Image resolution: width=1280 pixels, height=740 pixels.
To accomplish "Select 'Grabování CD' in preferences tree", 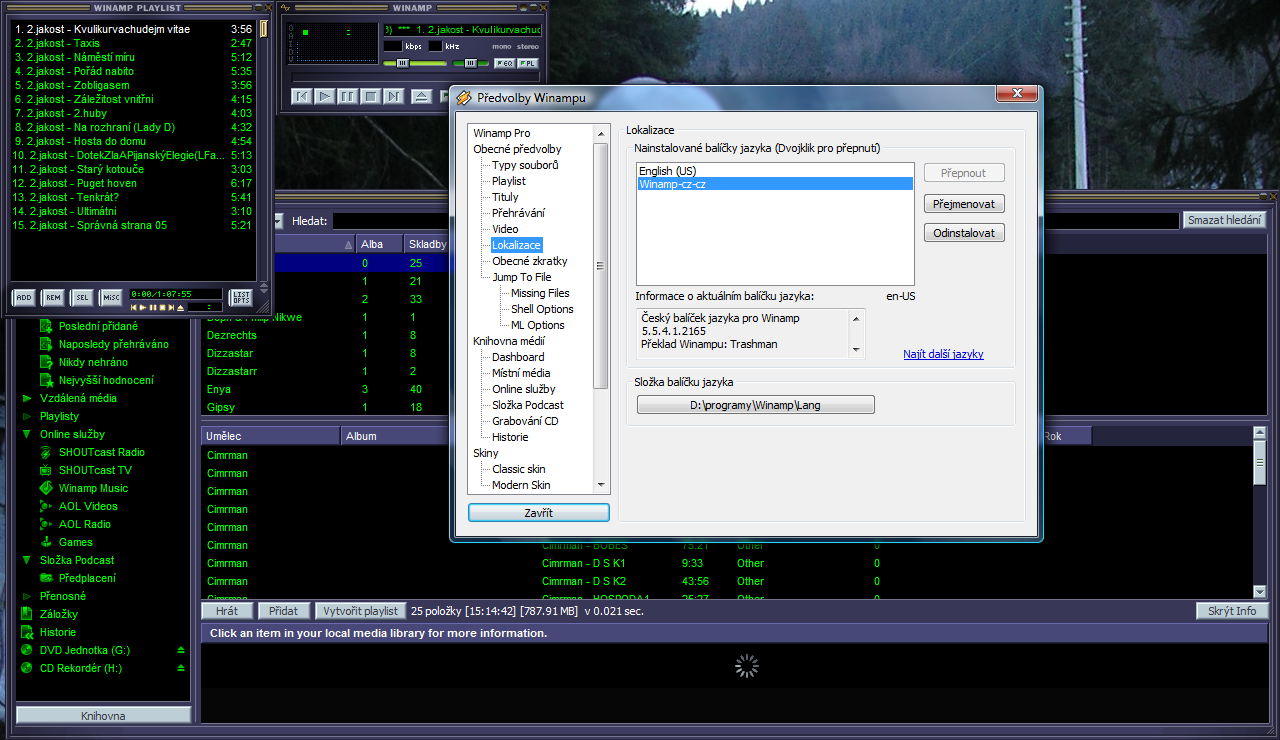I will point(525,421).
